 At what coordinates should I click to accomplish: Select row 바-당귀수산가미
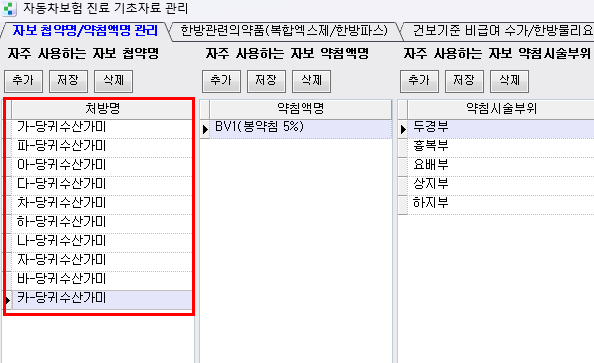pos(102,280)
